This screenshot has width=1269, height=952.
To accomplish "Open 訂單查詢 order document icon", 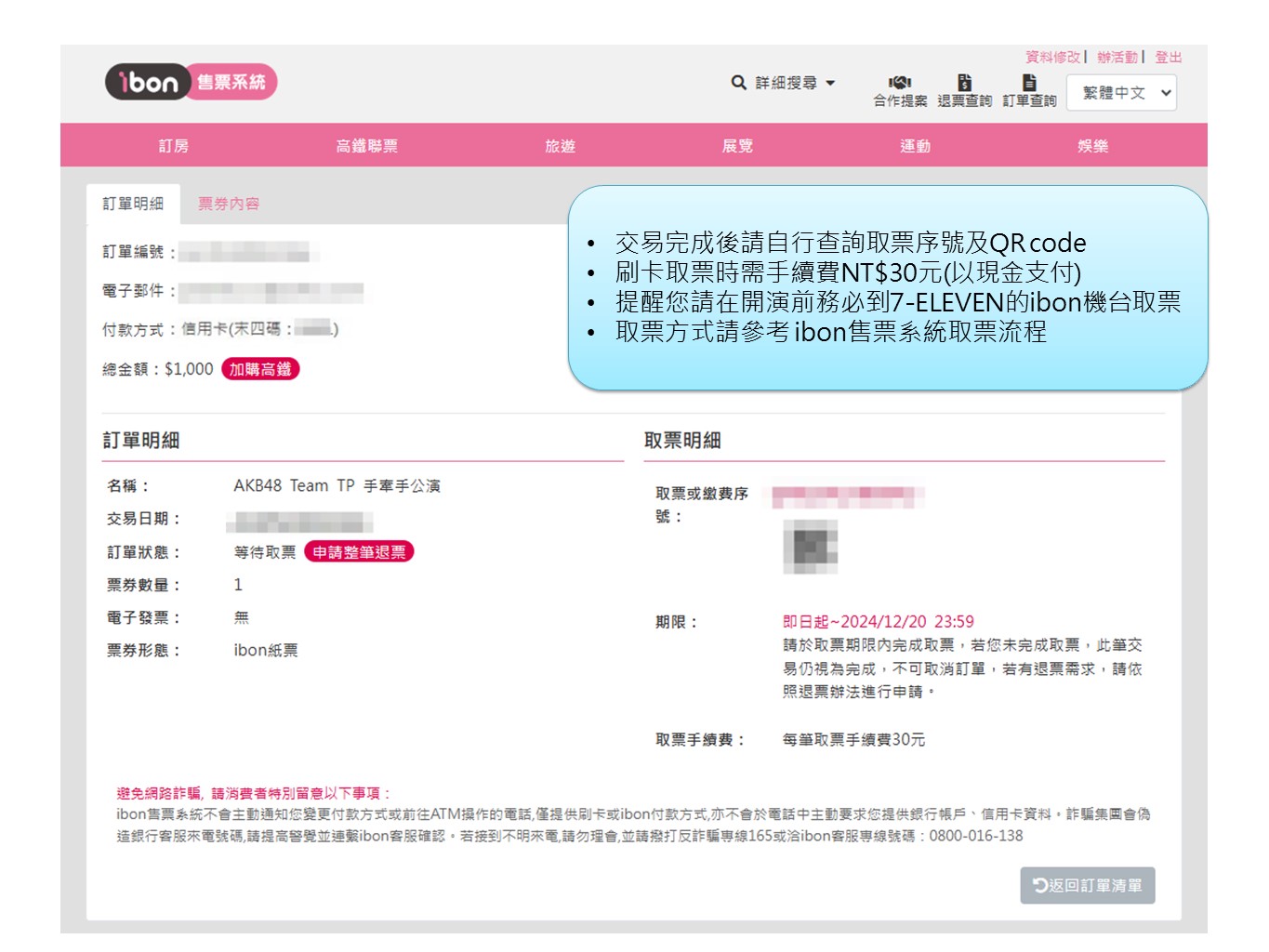I will tap(1029, 83).
